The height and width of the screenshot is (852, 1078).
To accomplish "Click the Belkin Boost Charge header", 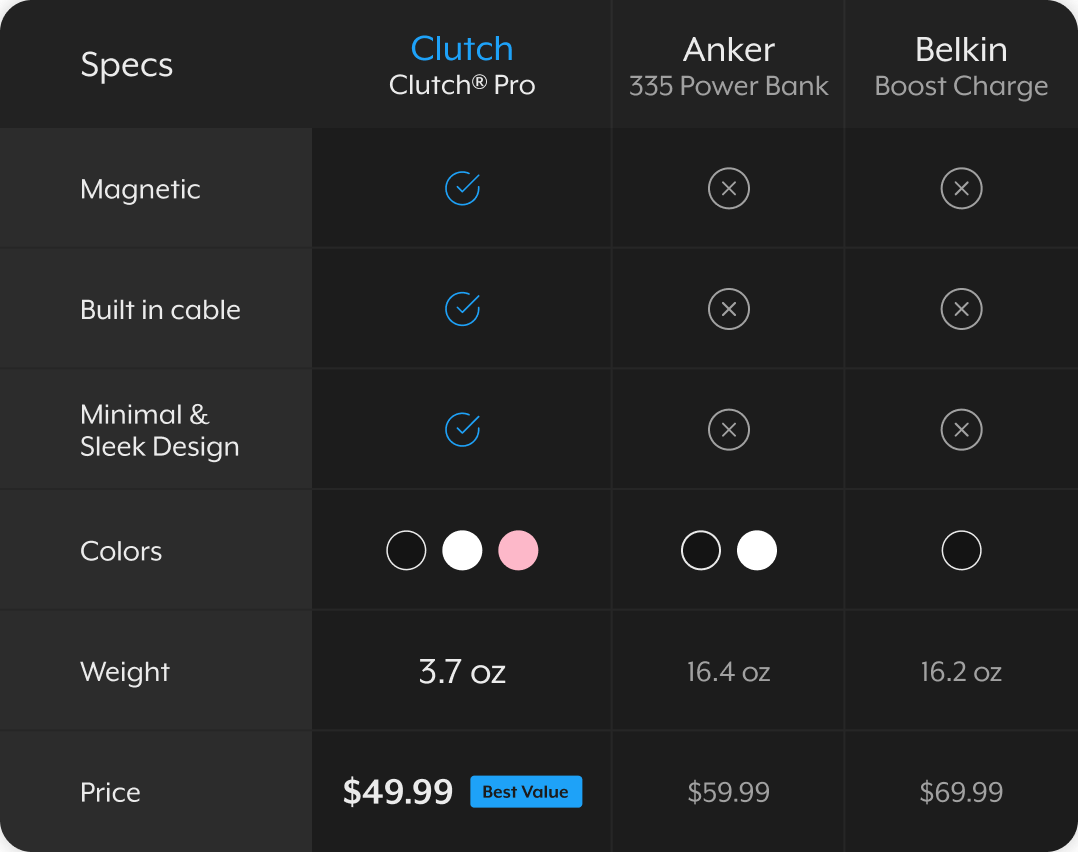I will (x=962, y=66).
